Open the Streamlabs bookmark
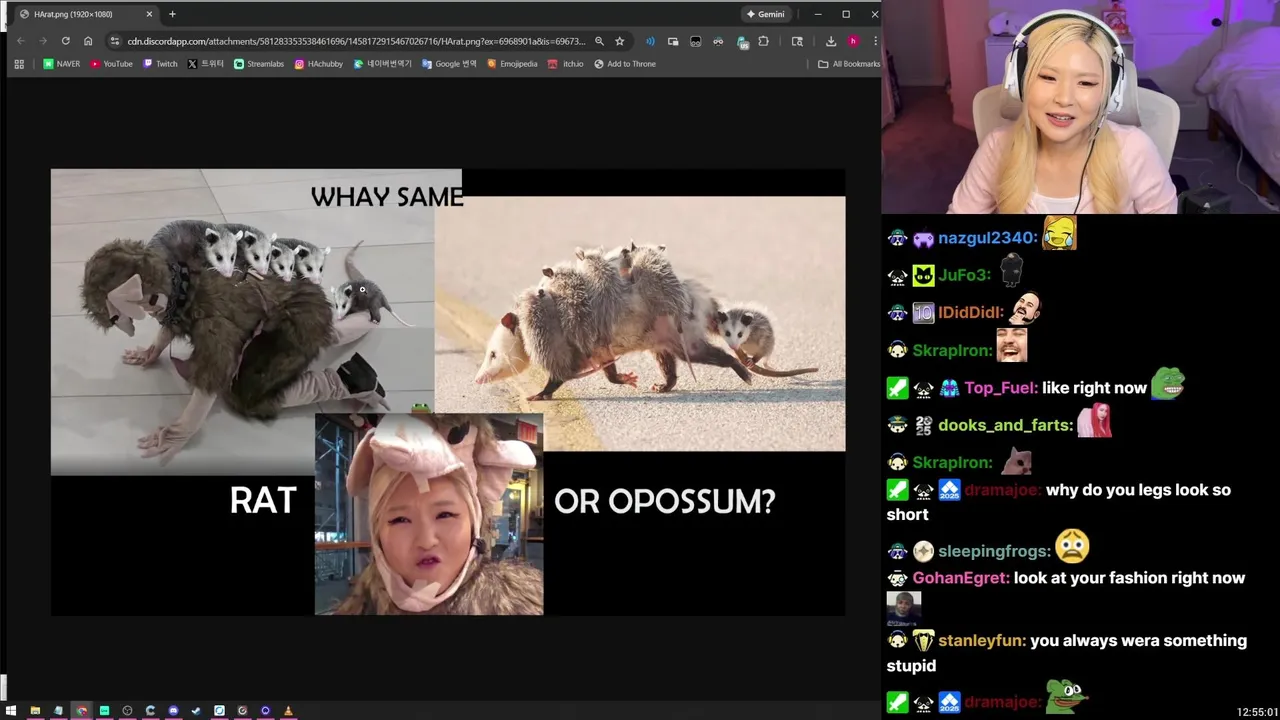The height and width of the screenshot is (720, 1280). 259,64
